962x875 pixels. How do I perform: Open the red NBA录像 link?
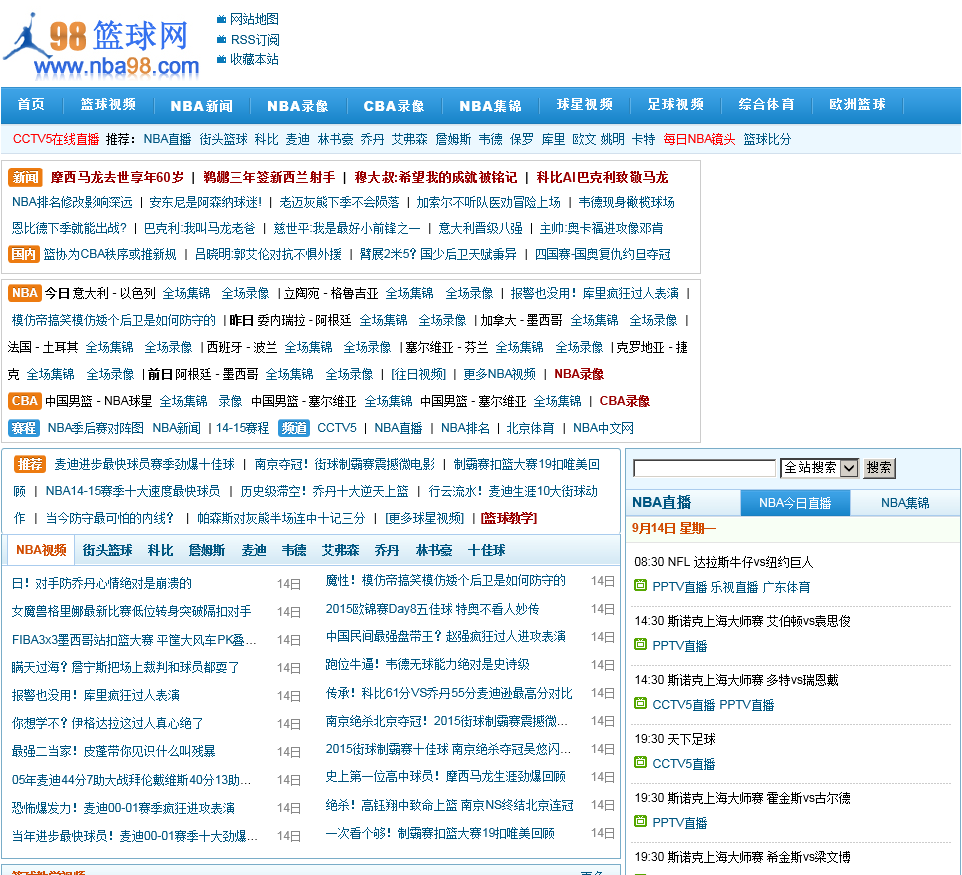[x=579, y=374]
